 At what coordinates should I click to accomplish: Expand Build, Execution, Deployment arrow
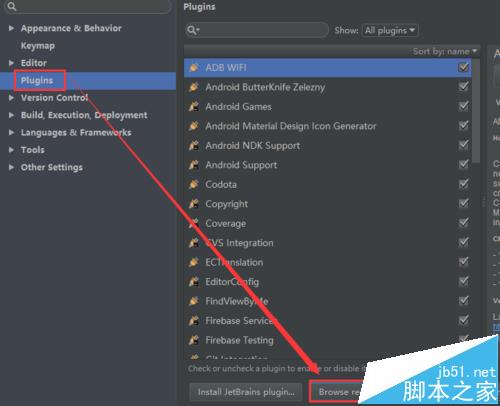[11, 115]
